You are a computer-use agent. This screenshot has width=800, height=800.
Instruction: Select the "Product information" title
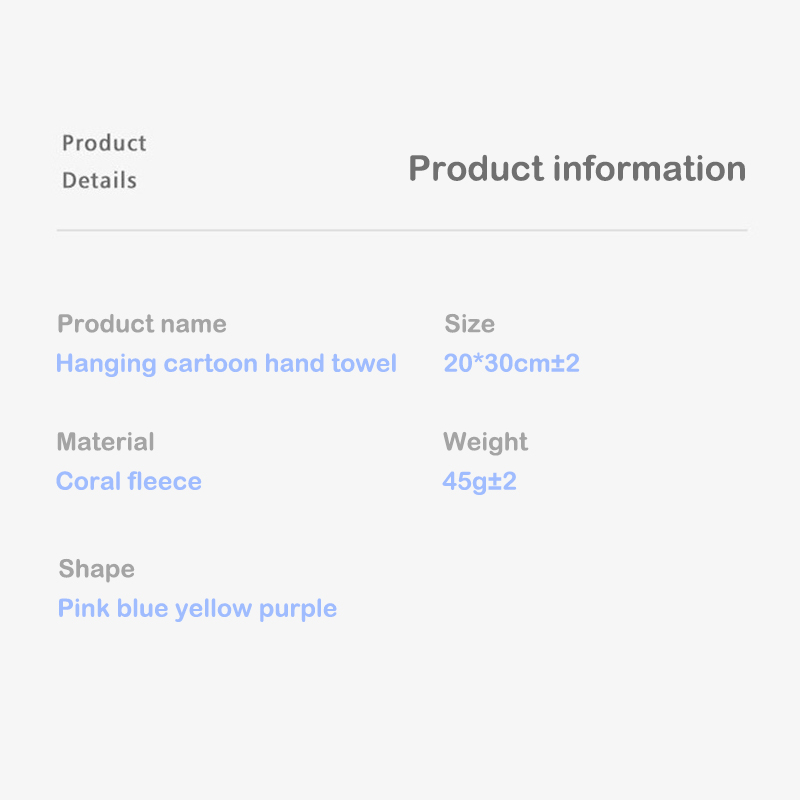[x=577, y=168]
